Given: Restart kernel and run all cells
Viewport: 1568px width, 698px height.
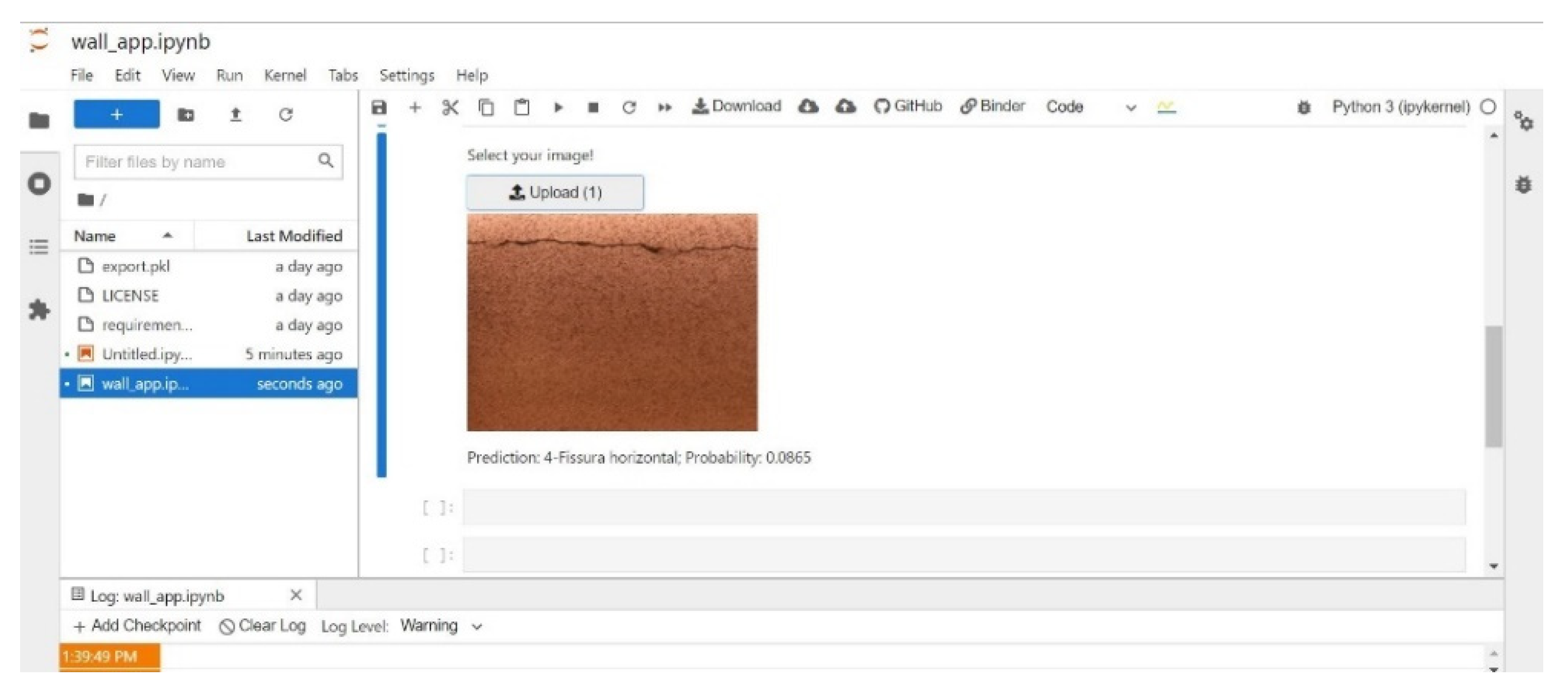Looking at the screenshot, I should [664, 108].
